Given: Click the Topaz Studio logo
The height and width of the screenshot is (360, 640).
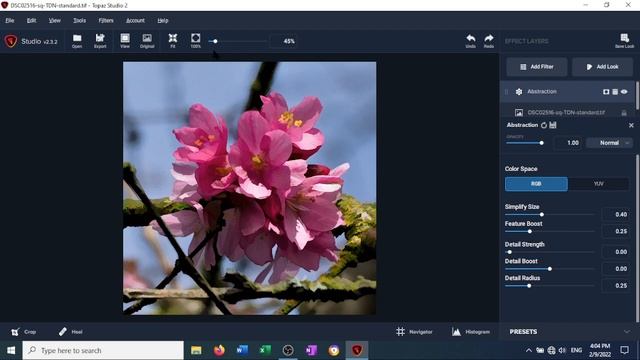Looking at the screenshot, I should click(x=11, y=41).
